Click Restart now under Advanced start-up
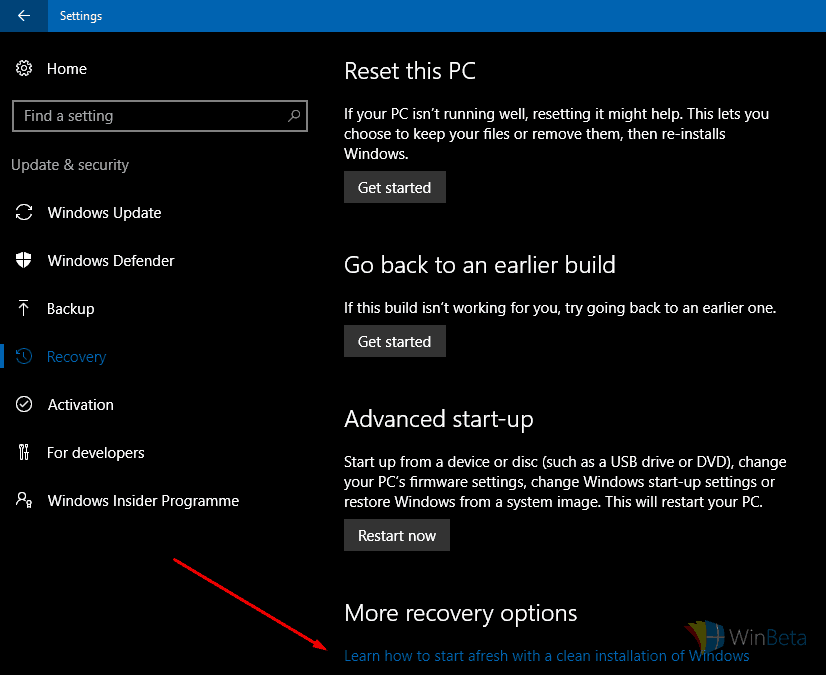This screenshot has width=826, height=675. point(397,535)
